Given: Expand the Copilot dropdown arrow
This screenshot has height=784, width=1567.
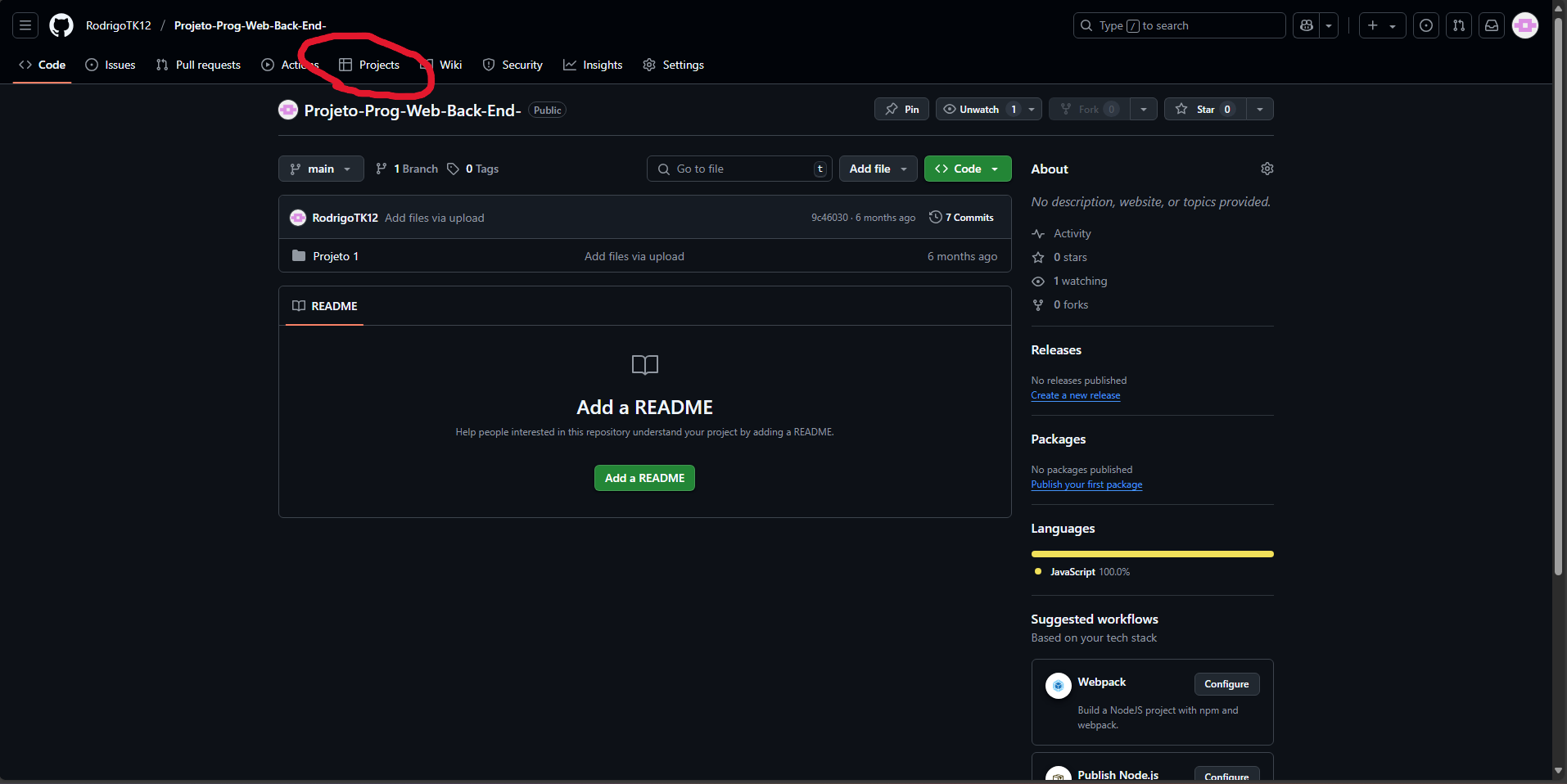Looking at the screenshot, I should (1329, 25).
